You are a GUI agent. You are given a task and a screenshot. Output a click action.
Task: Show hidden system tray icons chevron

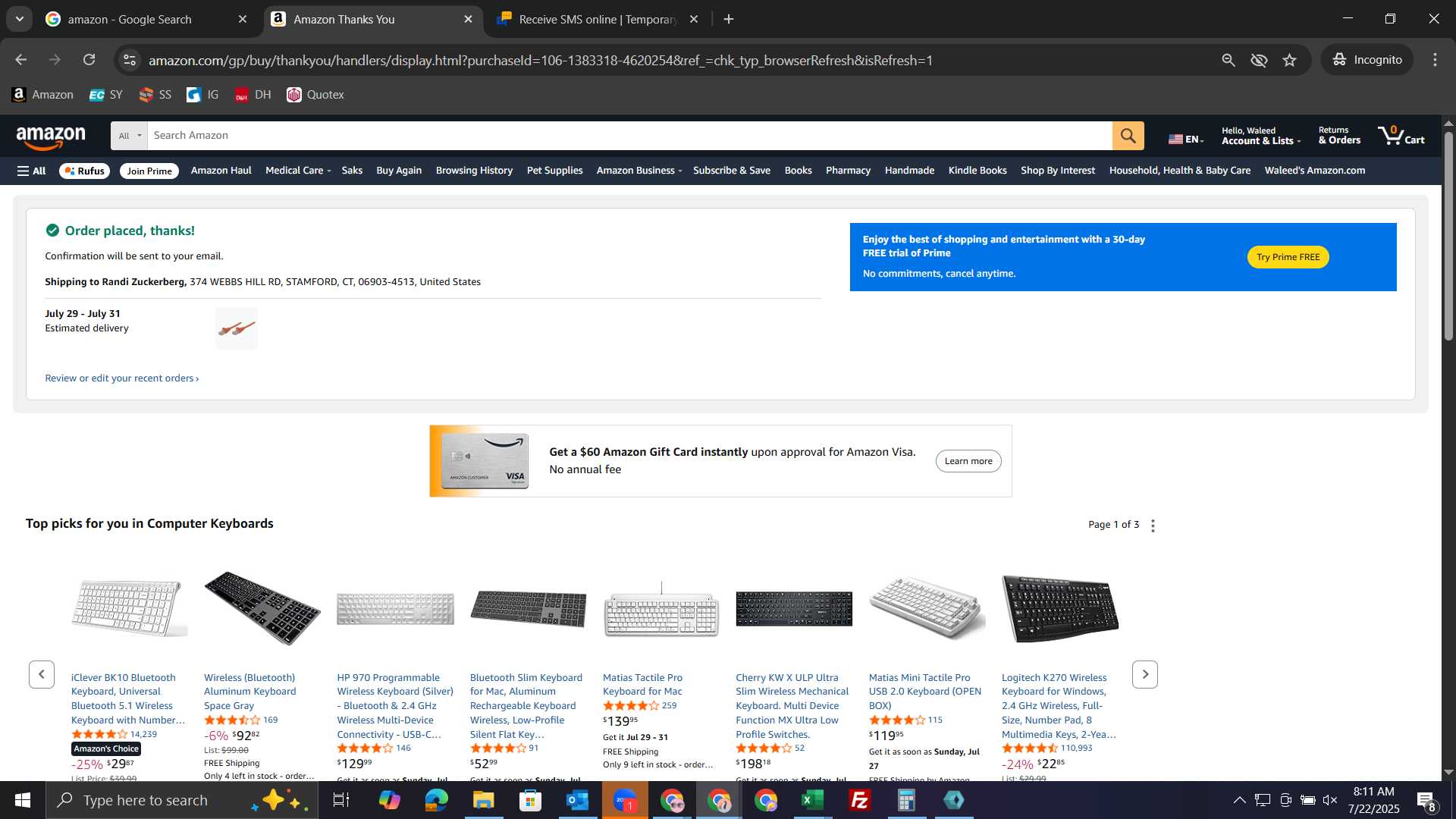[x=1239, y=800]
